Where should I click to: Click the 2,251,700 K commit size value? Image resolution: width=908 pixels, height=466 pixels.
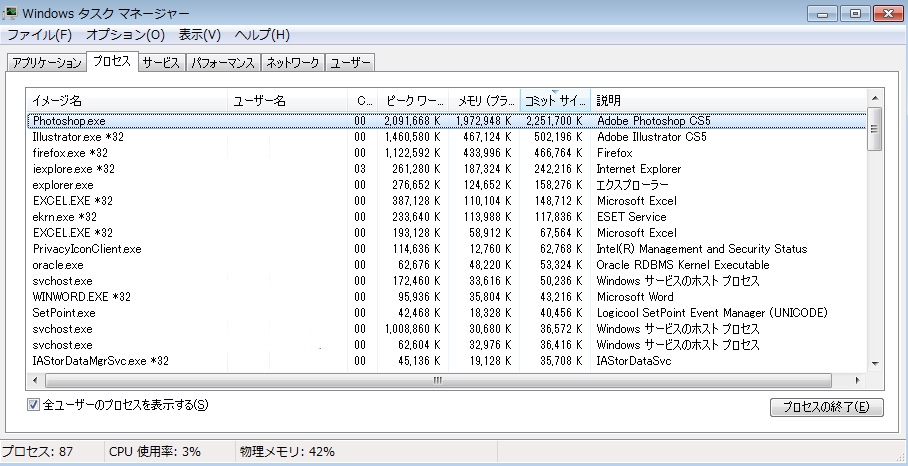coord(554,122)
